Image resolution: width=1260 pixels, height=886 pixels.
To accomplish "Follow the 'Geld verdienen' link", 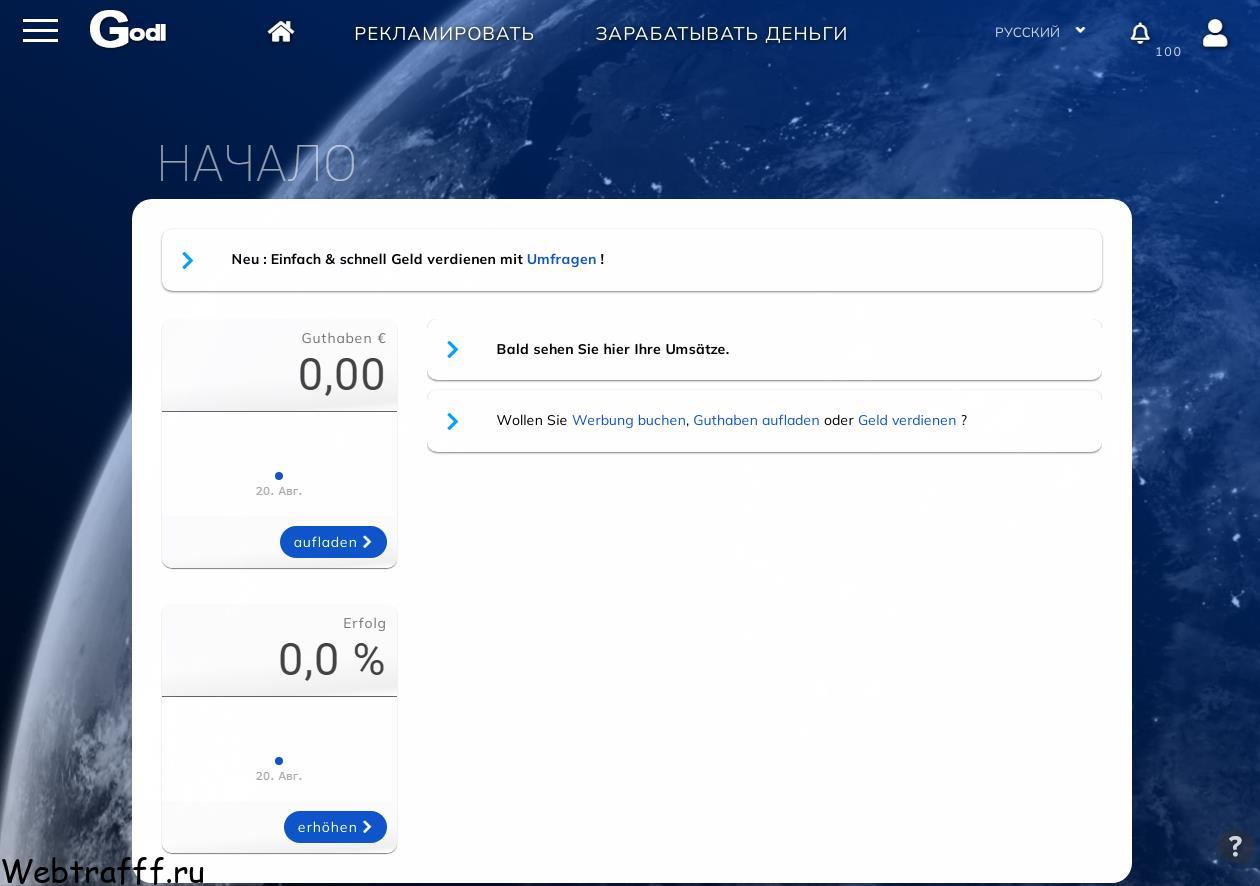I will (x=907, y=420).
